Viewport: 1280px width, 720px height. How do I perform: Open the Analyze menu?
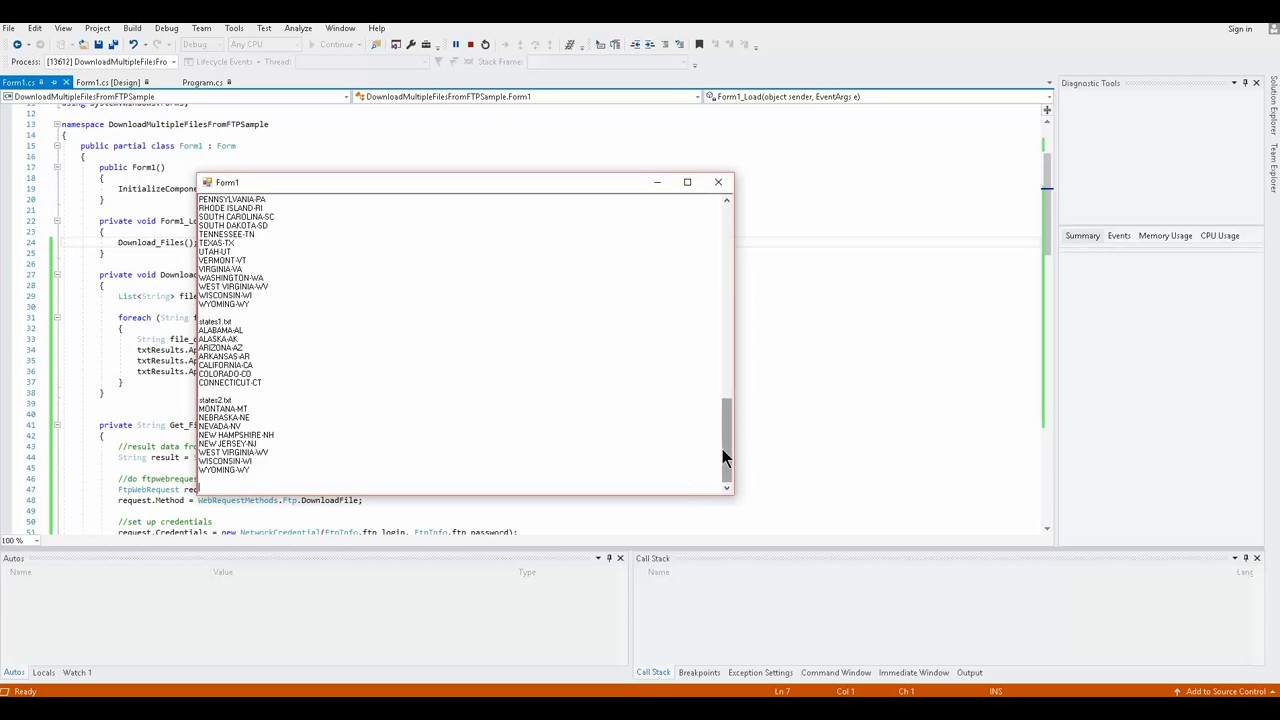[298, 28]
